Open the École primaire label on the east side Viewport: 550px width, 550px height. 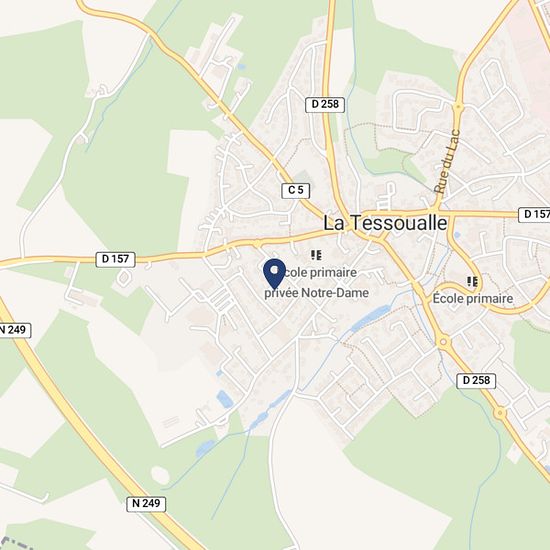pos(472,299)
